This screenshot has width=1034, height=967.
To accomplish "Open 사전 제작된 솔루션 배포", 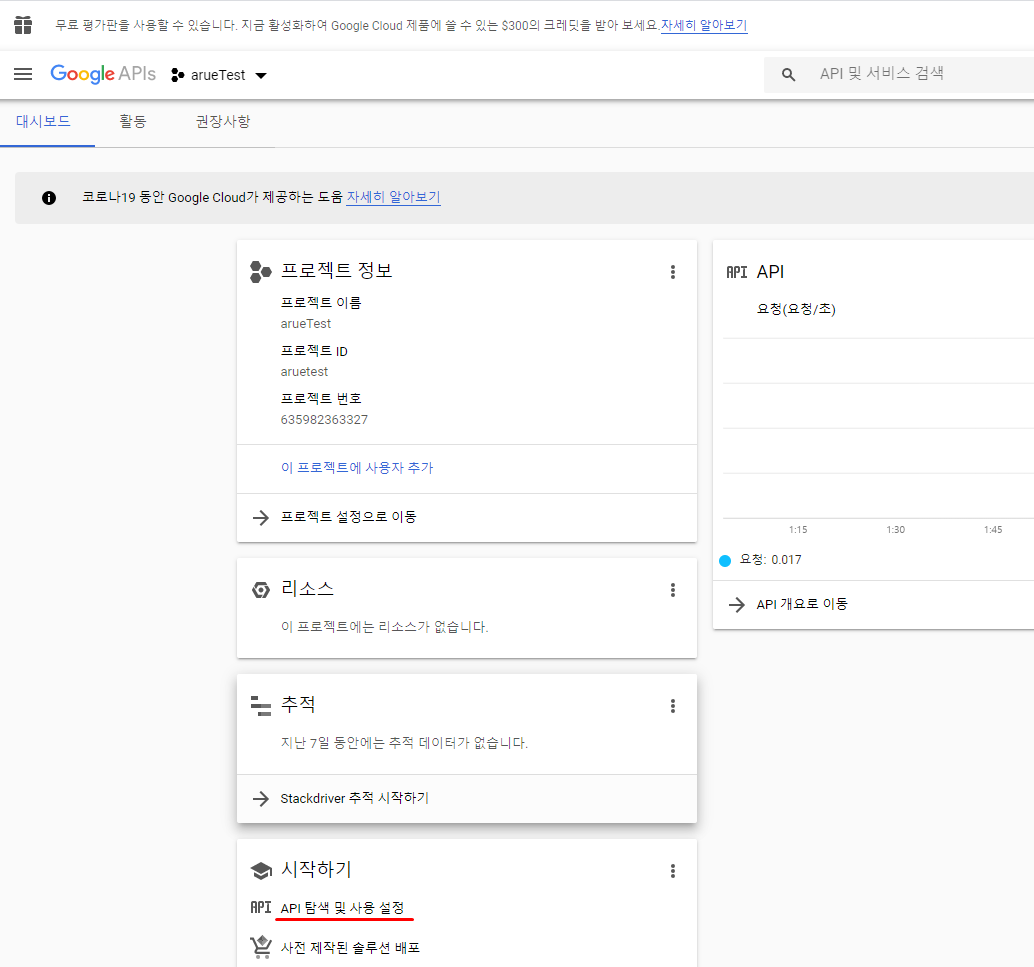I will coord(350,947).
